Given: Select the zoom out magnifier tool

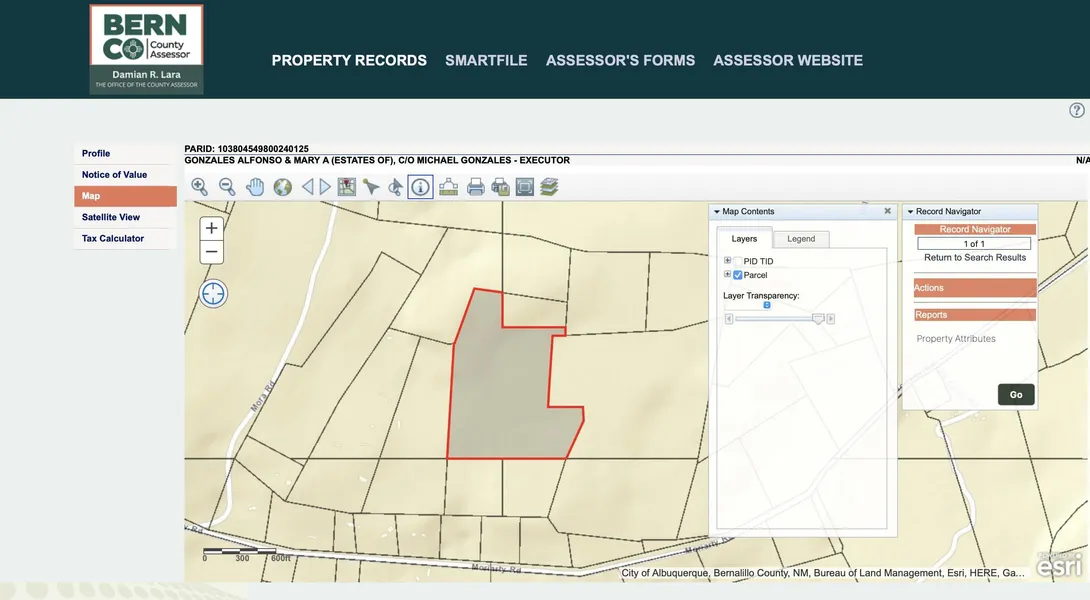Looking at the screenshot, I should pyautogui.click(x=227, y=187).
